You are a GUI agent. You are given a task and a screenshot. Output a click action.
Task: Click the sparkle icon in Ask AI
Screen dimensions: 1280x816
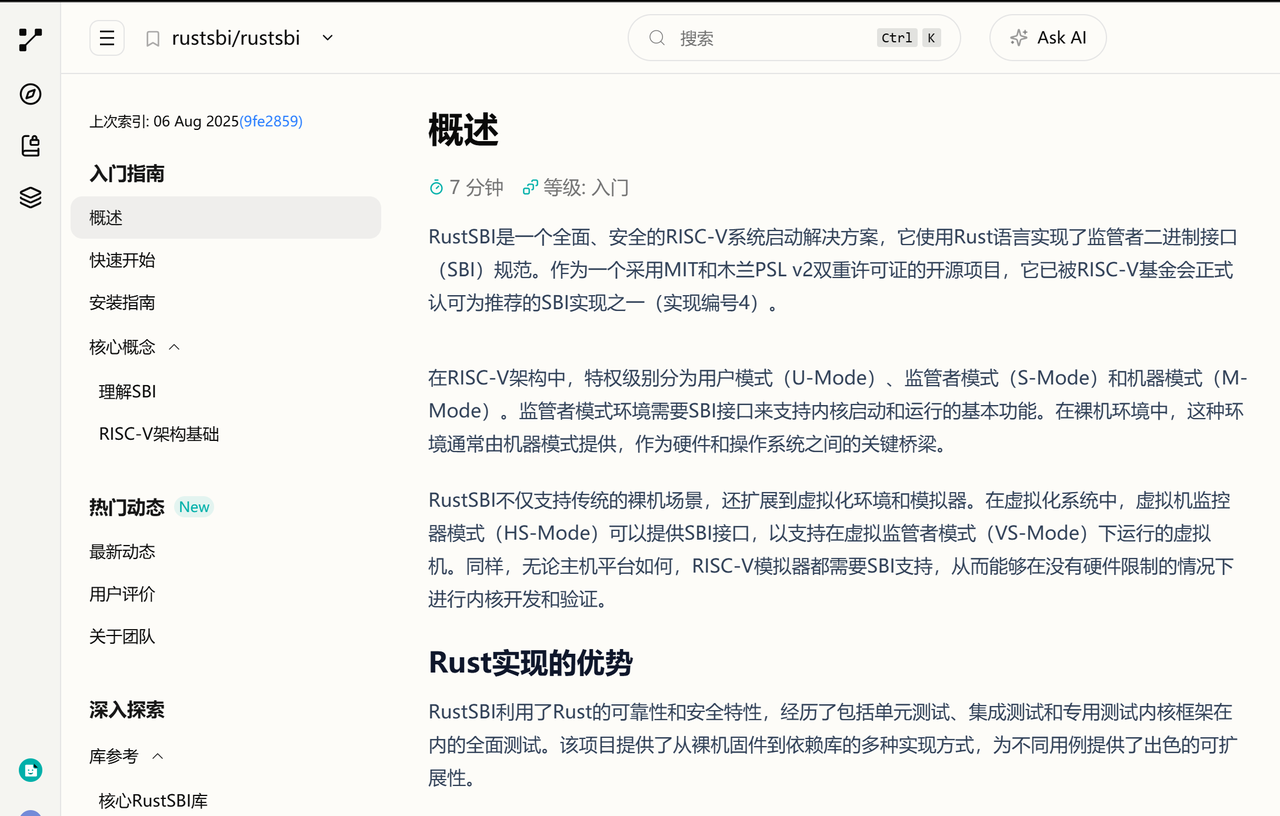coord(1018,38)
